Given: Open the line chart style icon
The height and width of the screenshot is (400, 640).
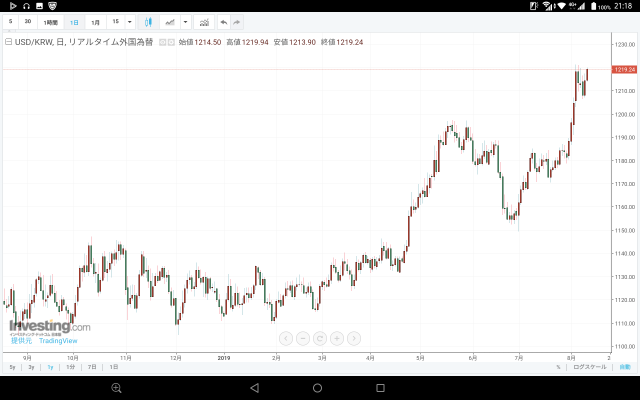Looking at the screenshot, I should (169, 21).
